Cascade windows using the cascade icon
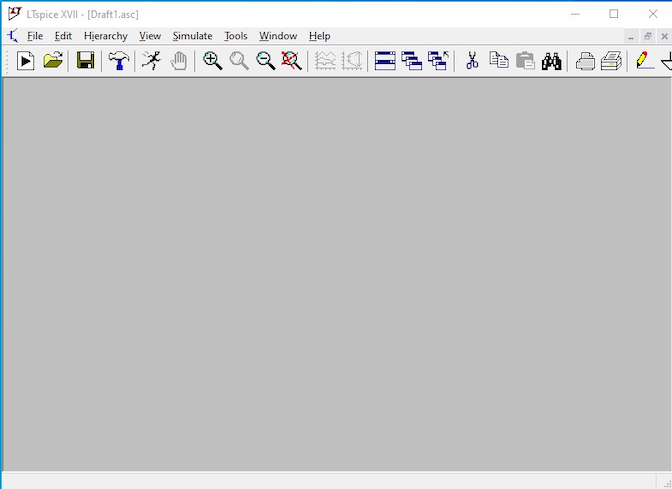The image size is (672, 489). [x=411, y=61]
